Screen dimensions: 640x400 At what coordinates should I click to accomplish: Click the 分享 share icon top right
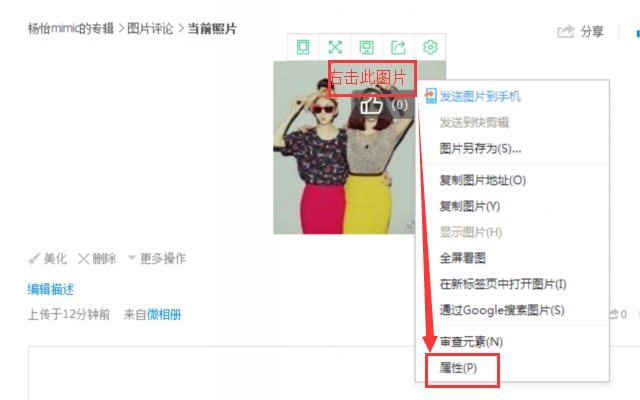(x=566, y=31)
